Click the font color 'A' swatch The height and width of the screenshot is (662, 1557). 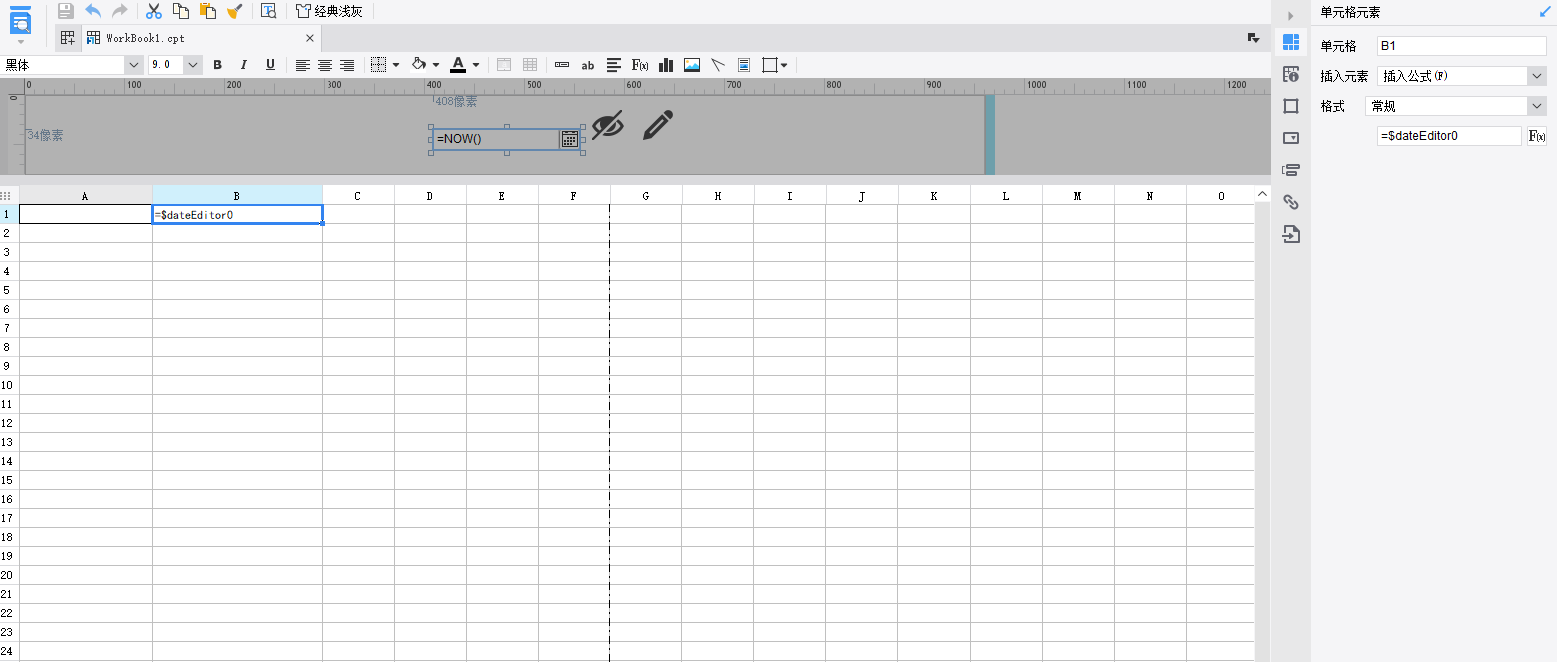click(458, 65)
